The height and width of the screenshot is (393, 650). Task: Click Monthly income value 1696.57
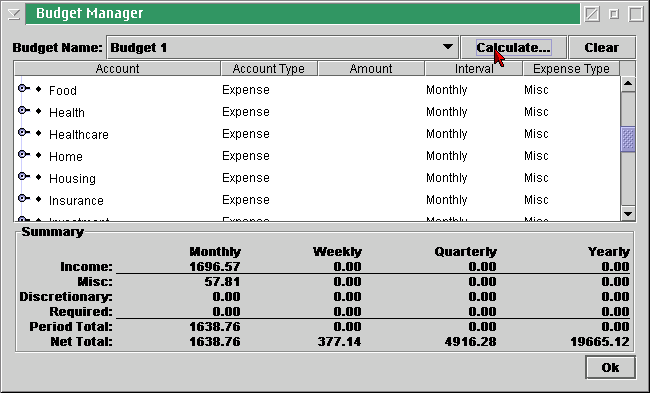215,267
